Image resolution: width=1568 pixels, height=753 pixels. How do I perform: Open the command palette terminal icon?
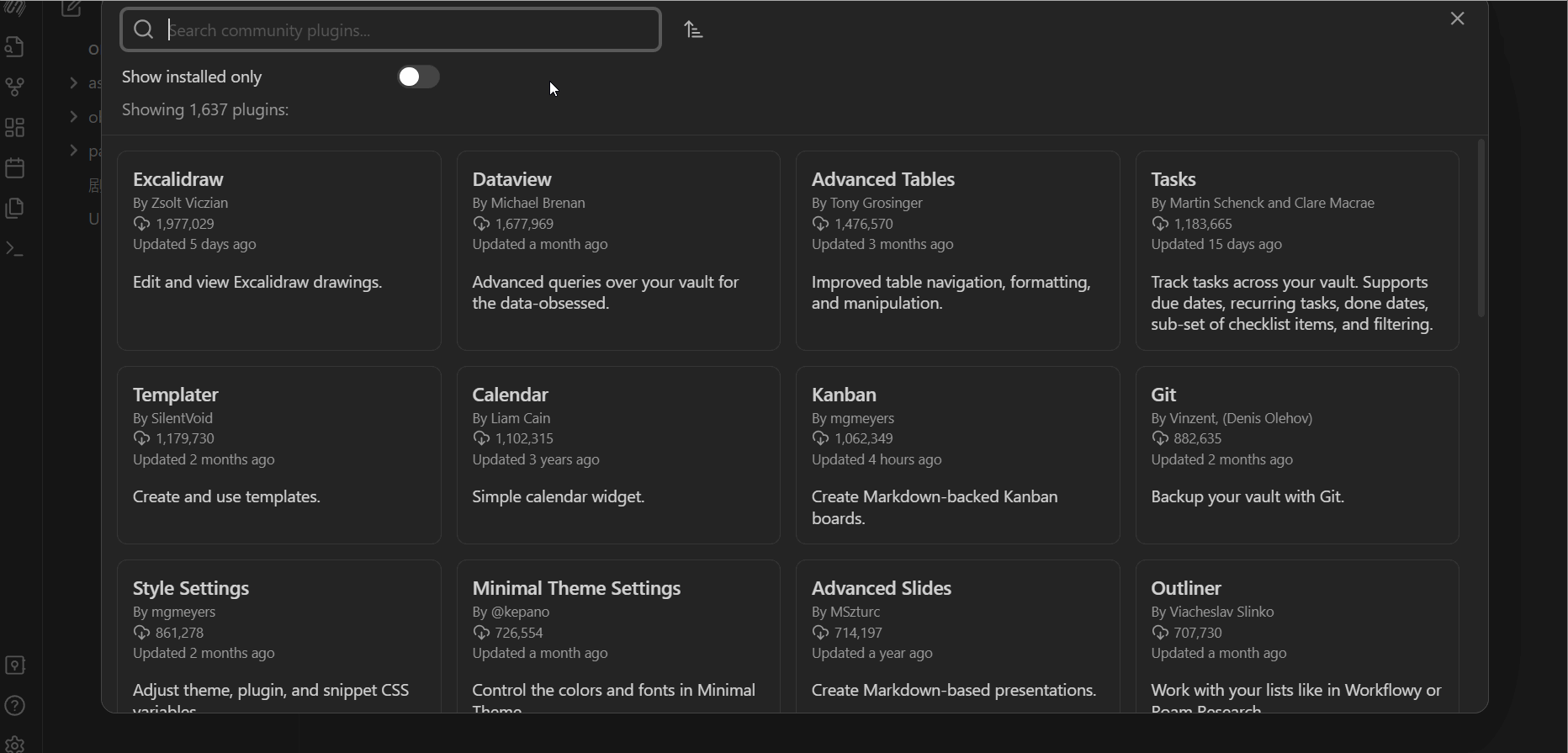15,249
